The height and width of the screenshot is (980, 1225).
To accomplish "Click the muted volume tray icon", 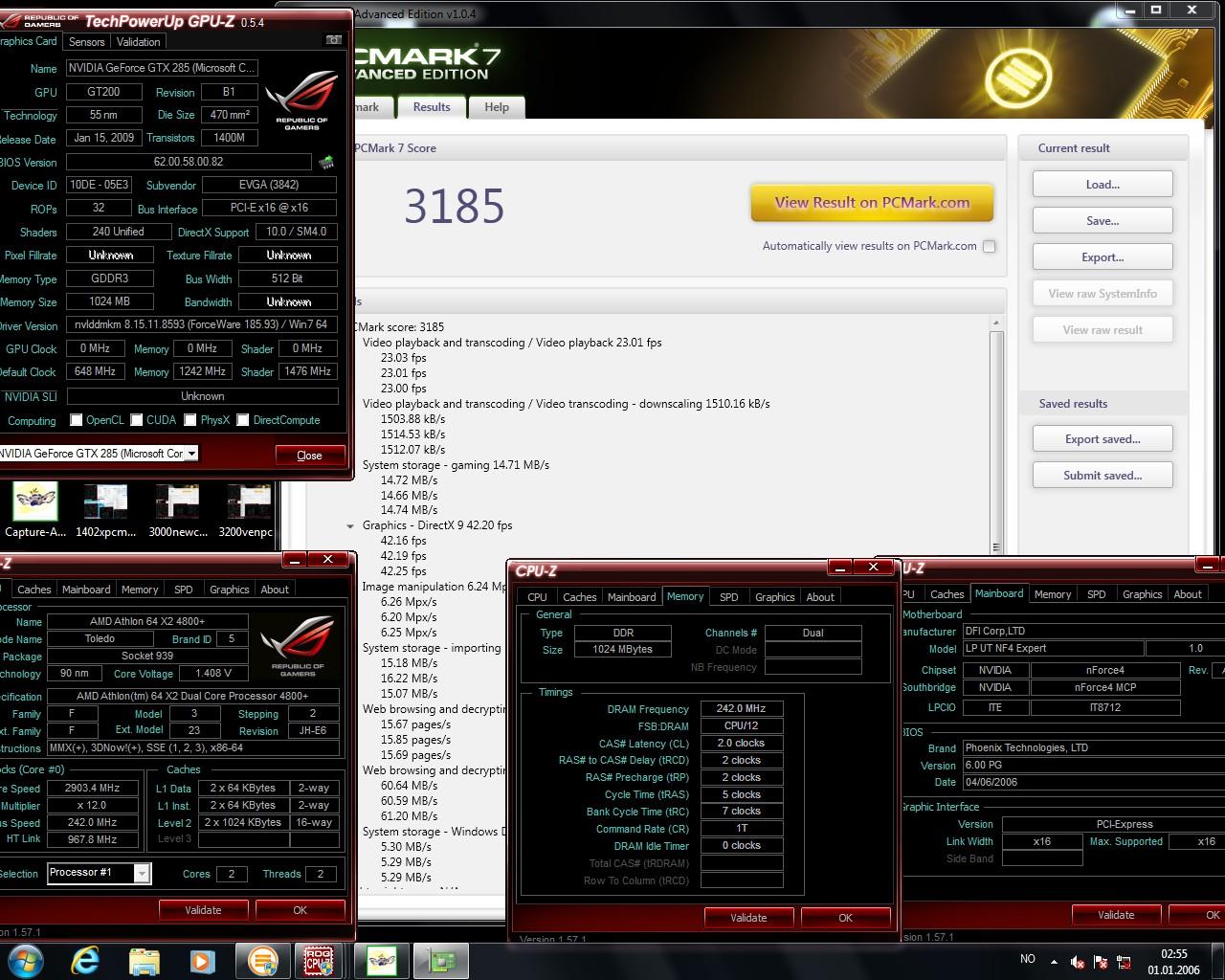I will click(1078, 962).
